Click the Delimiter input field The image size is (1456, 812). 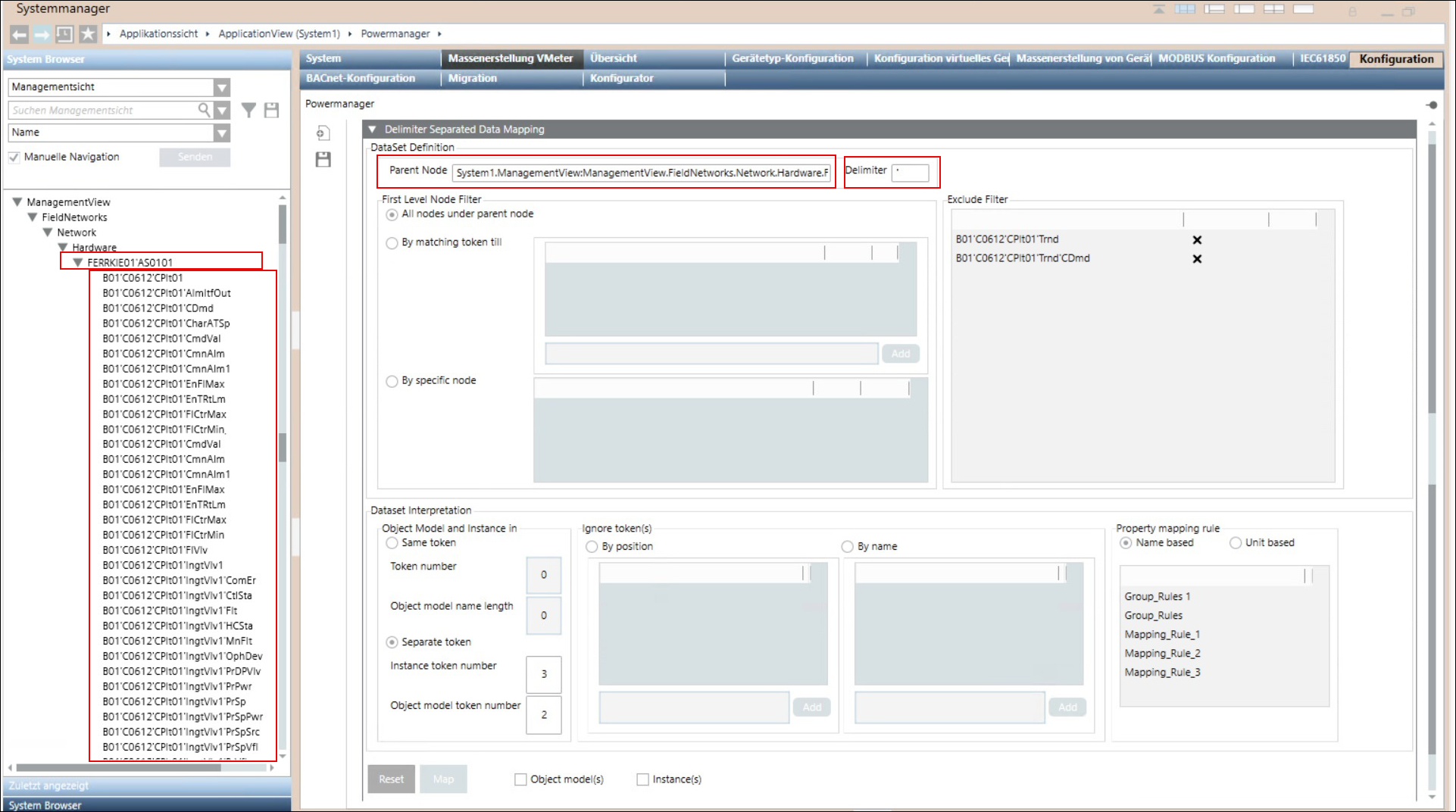[911, 173]
